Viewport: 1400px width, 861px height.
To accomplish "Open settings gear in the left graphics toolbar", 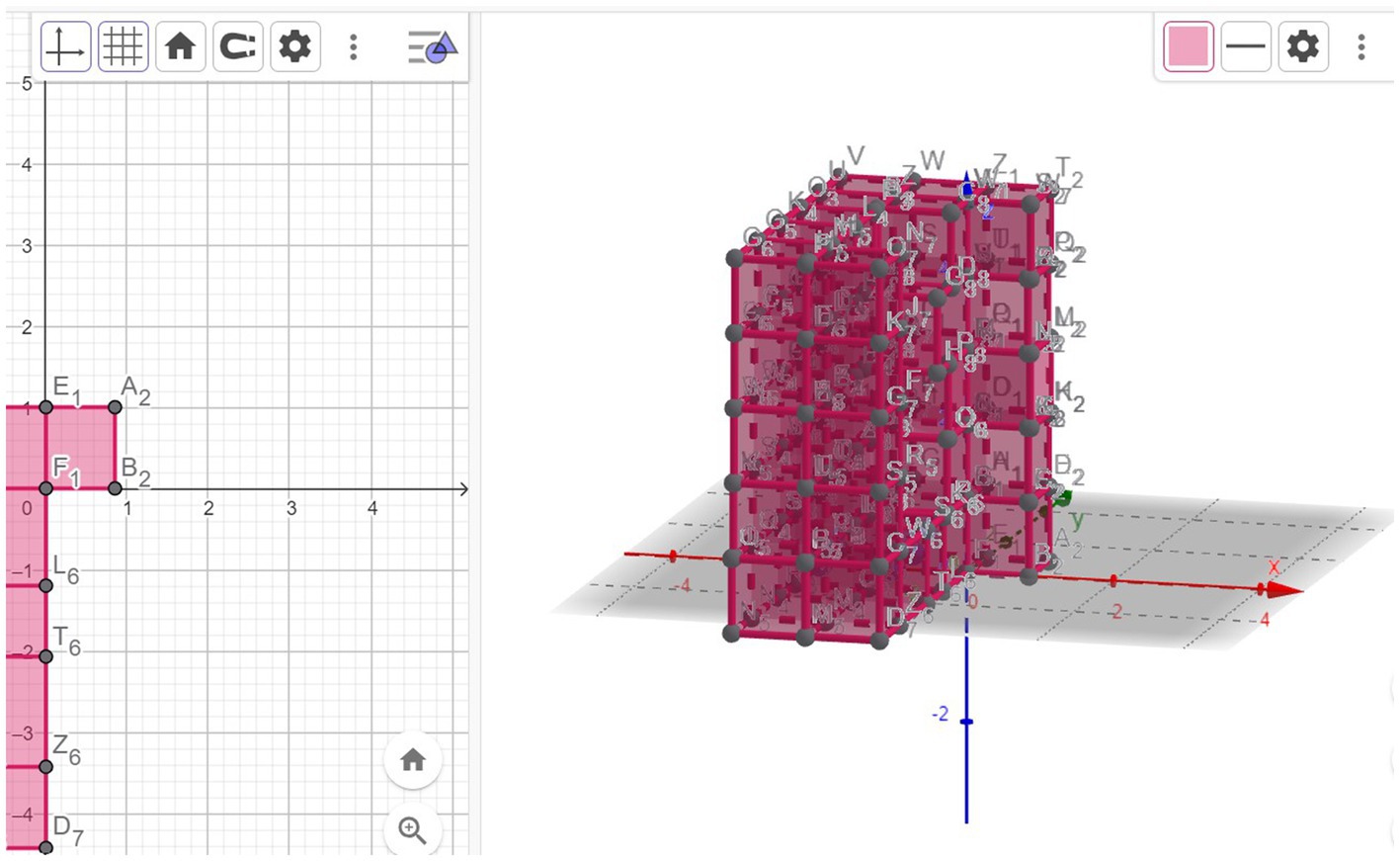I will [x=294, y=46].
